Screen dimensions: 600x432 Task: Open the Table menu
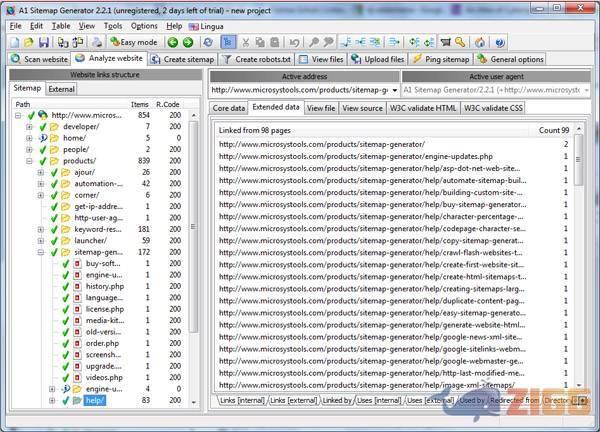tap(61, 26)
